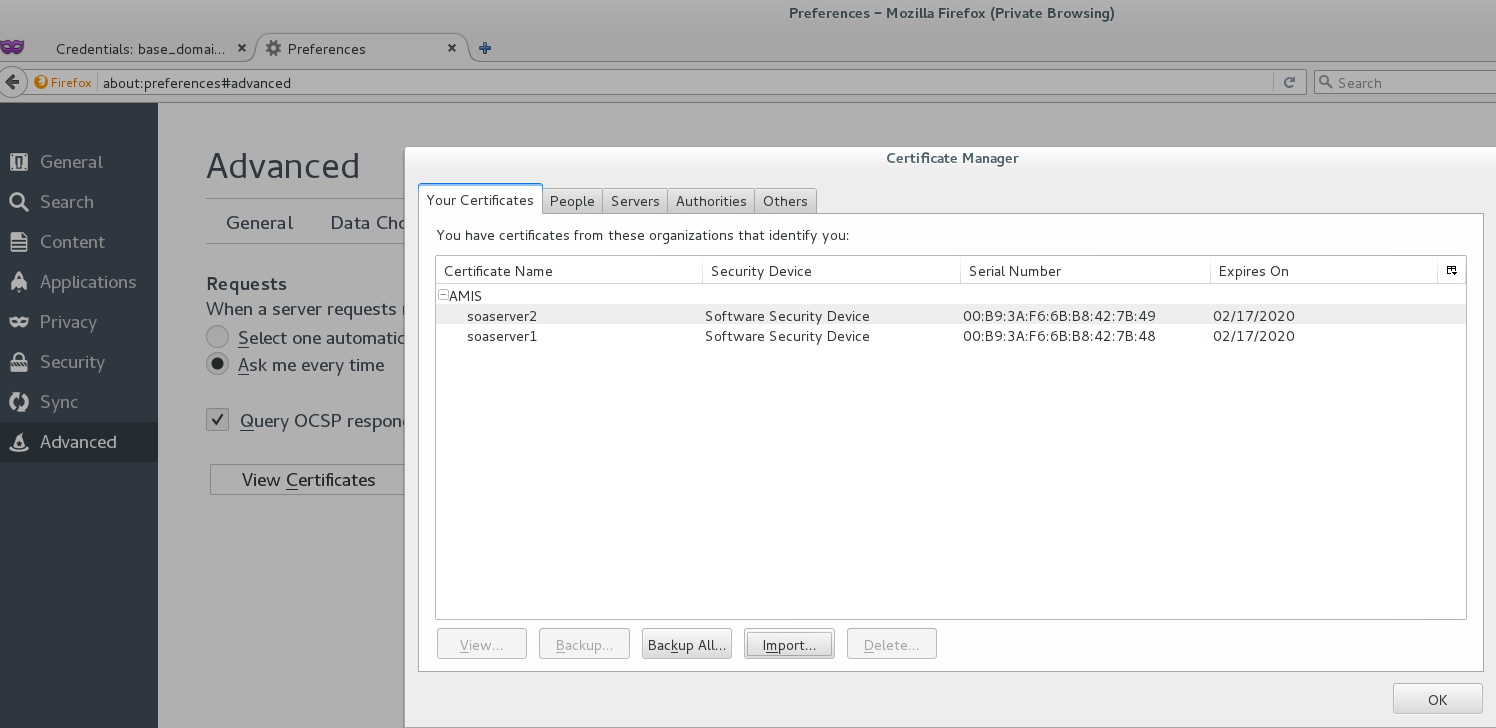The height and width of the screenshot is (728, 1496).
Task: Reload the page with the refresh icon
Action: coord(1289,82)
